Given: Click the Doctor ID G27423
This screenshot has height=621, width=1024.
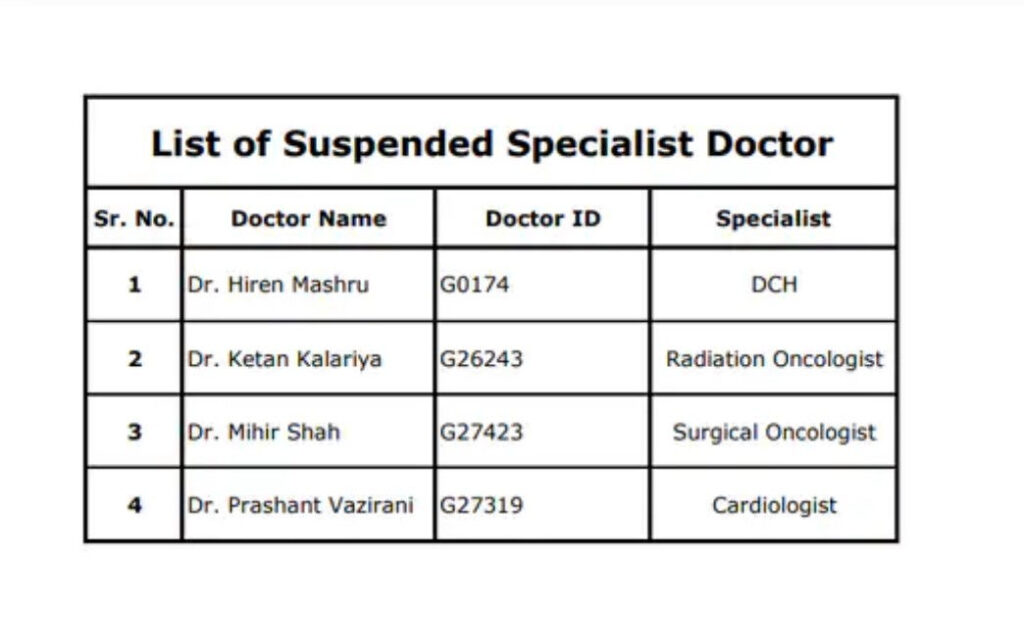Looking at the screenshot, I should pos(481,432).
